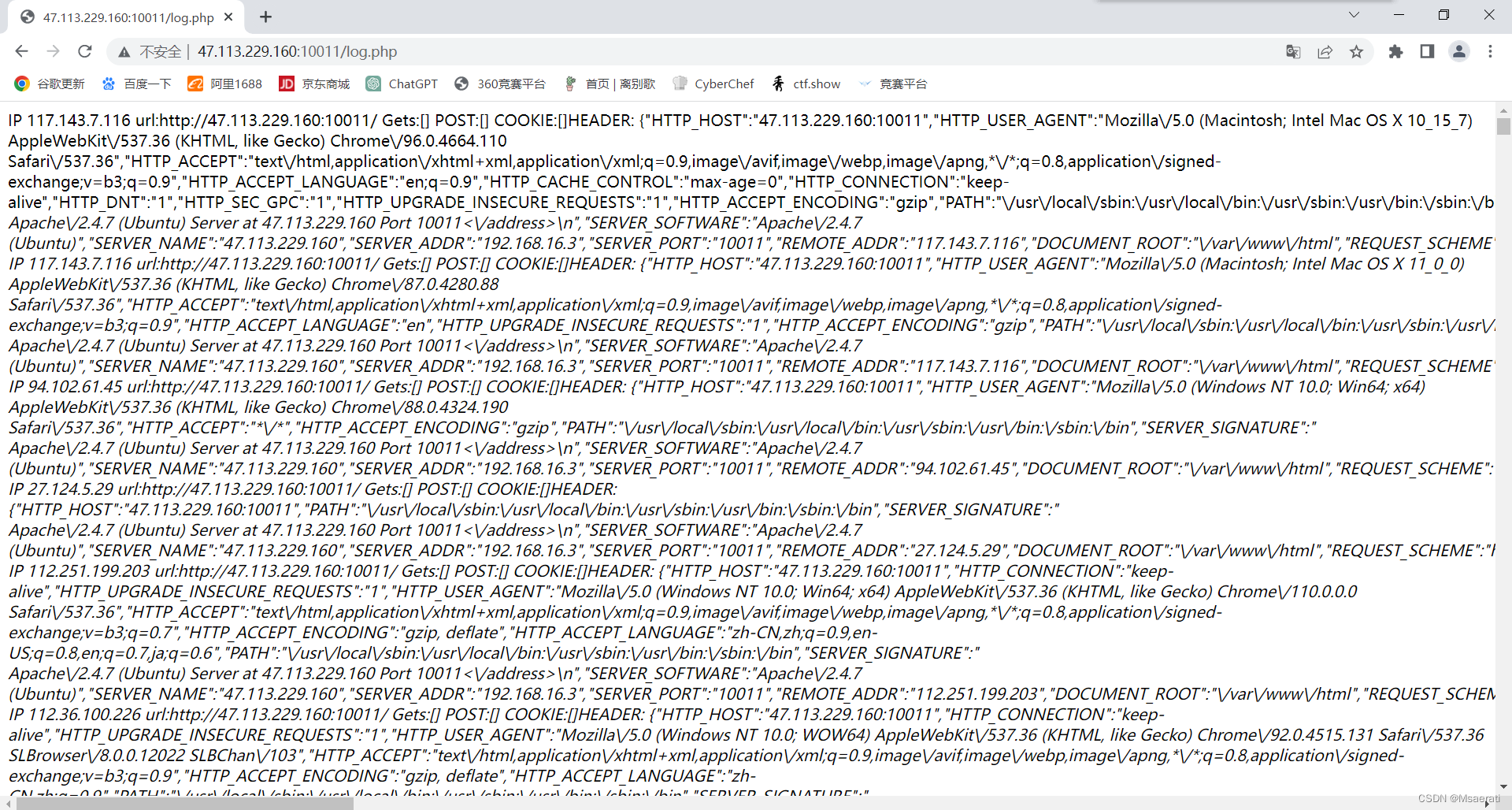
Task: Open the CyberChef bookmark
Action: click(713, 84)
